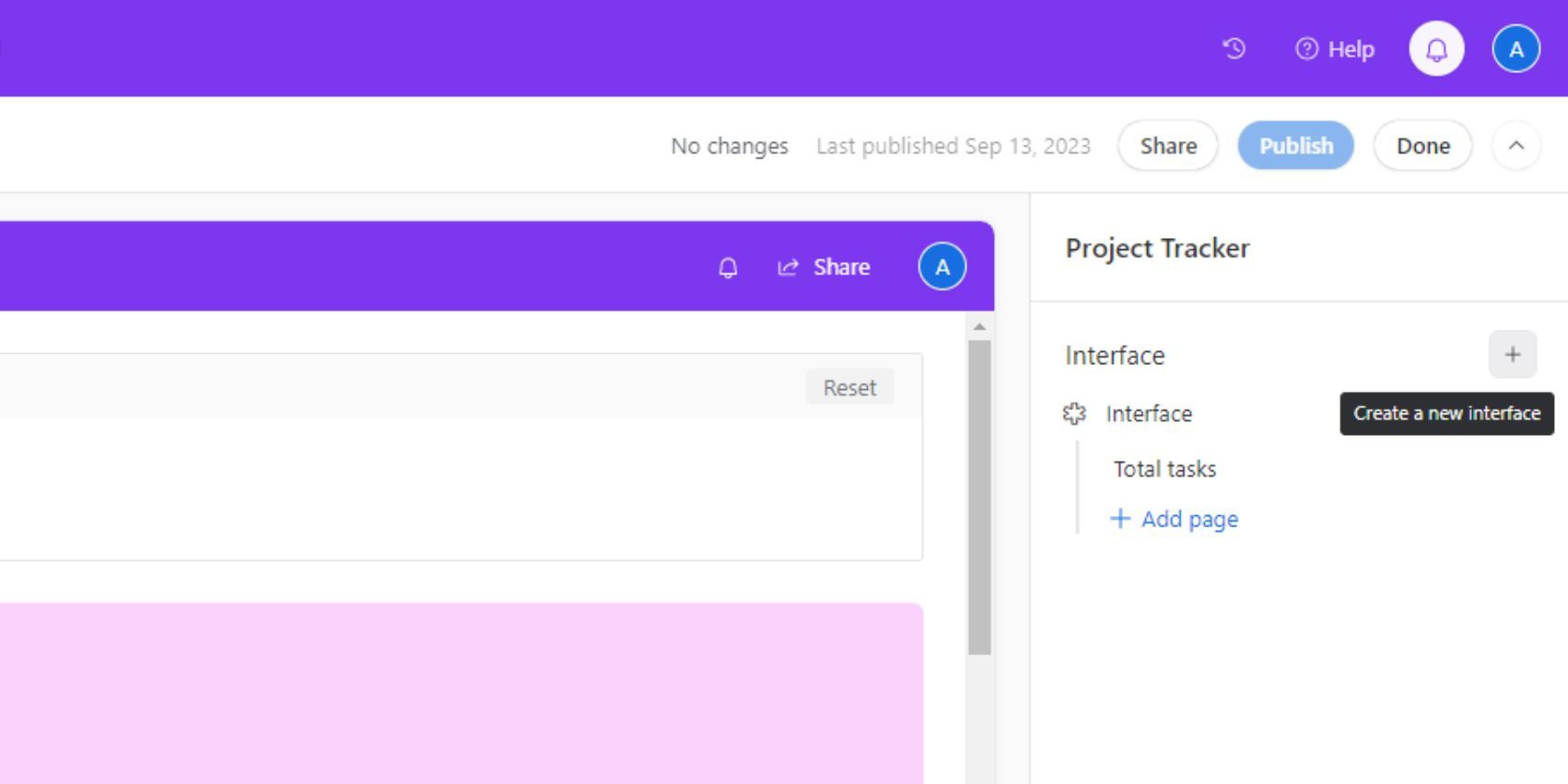Viewport: 1568px width, 784px height.
Task: Click the Publish button
Action: click(1295, 146)
